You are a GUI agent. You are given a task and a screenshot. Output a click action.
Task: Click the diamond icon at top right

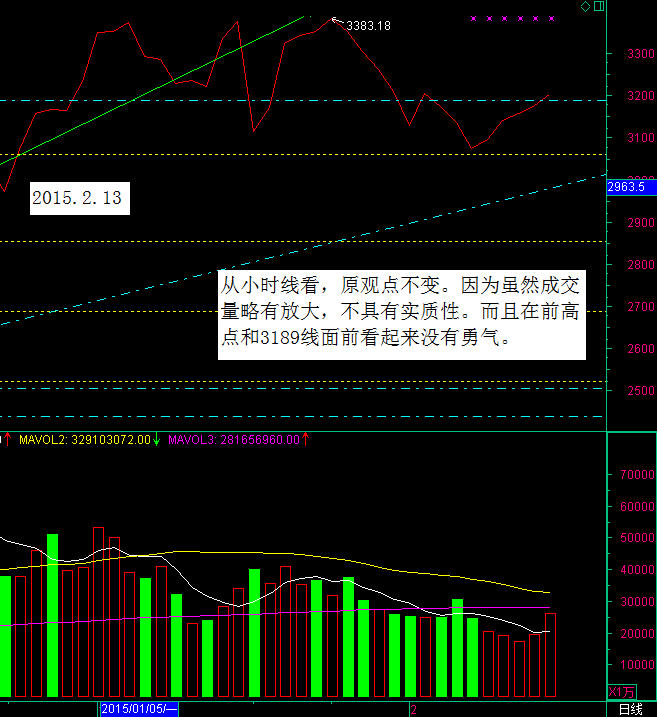(585, 7)
